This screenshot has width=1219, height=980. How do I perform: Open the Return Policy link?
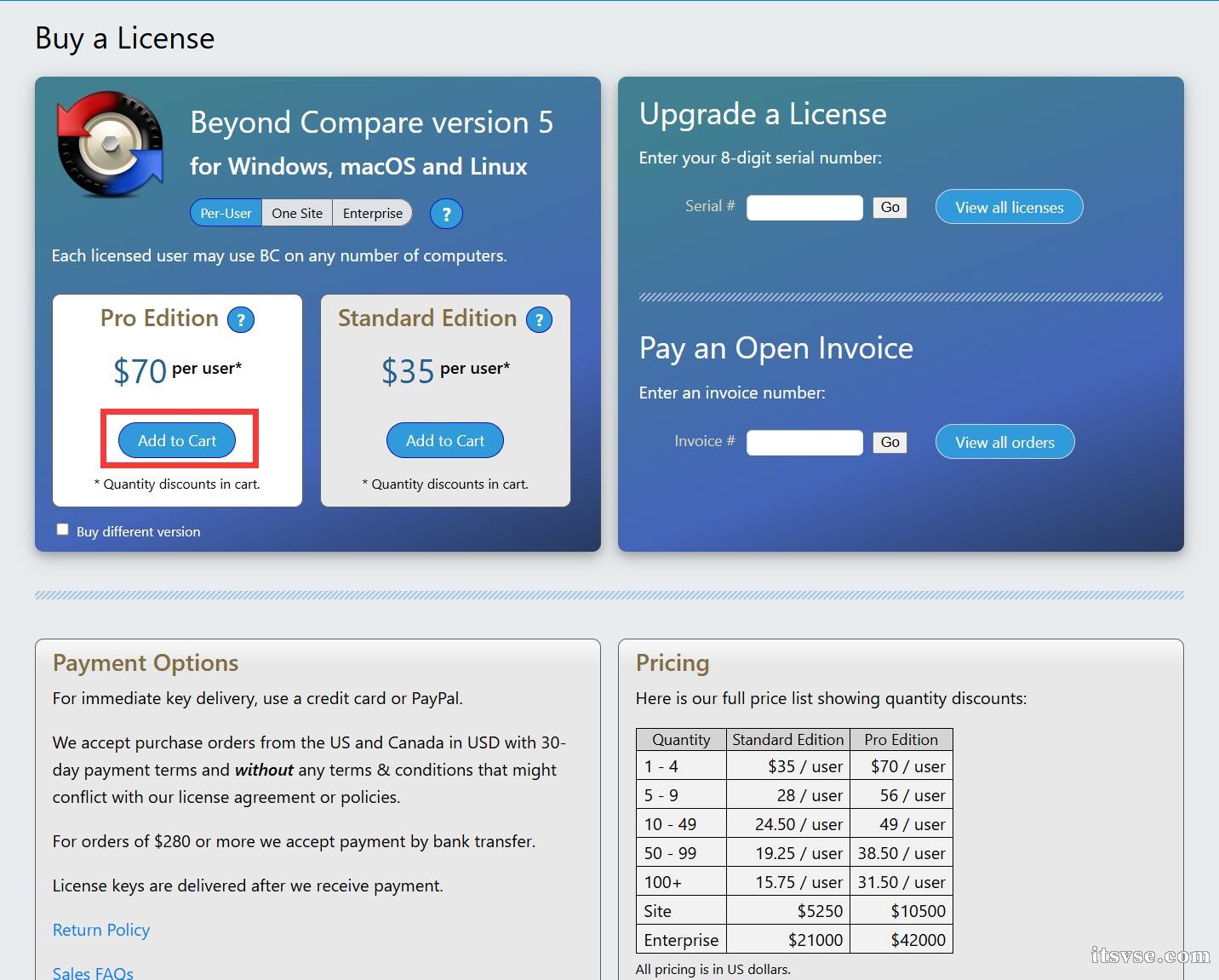tap(101, 930)
